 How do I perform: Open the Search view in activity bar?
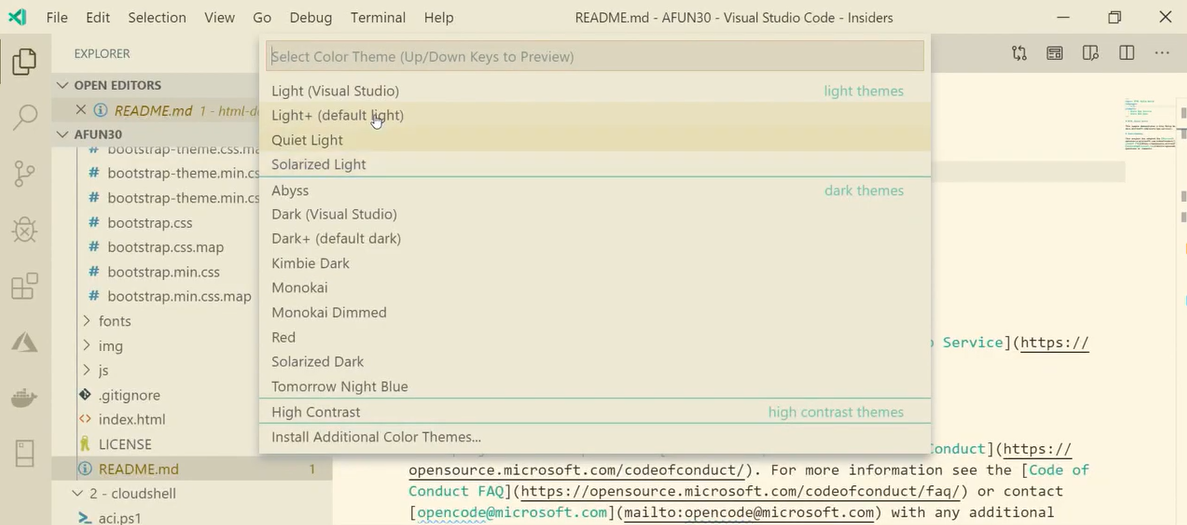pos(25,117)
